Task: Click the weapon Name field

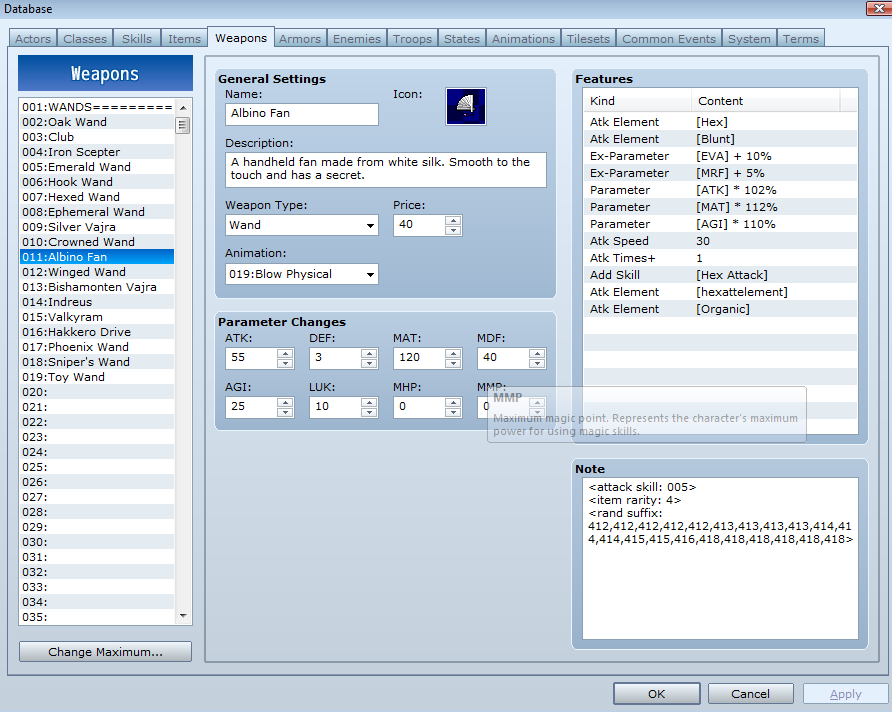Action: (302, 114)
